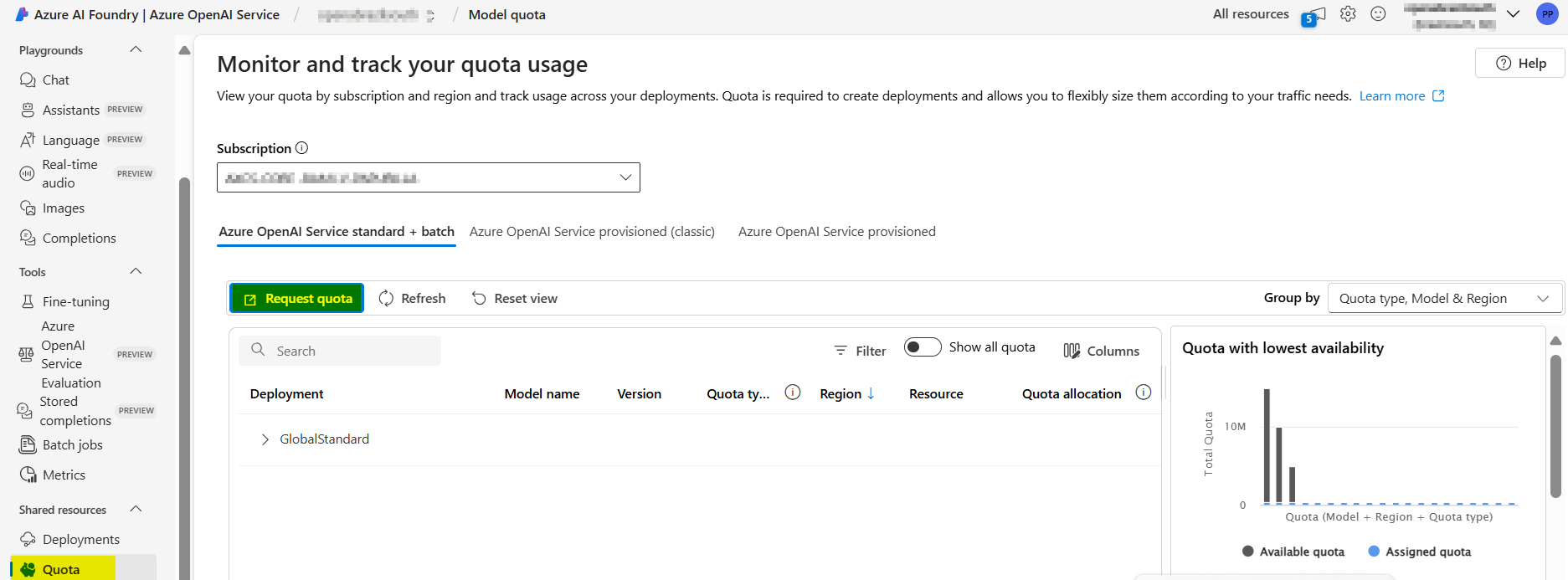Focus the quota Search field
1568x580 pixels.
click(340, 351)
